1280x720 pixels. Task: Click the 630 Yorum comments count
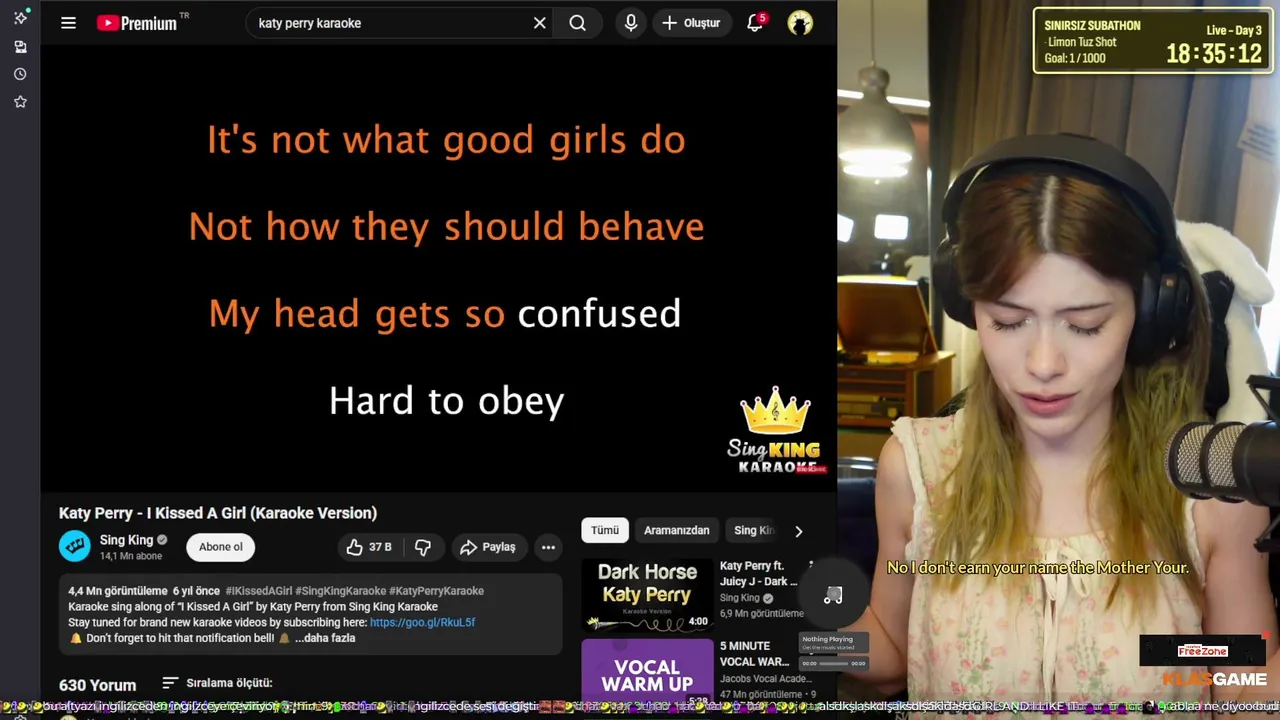coord(97,685)
